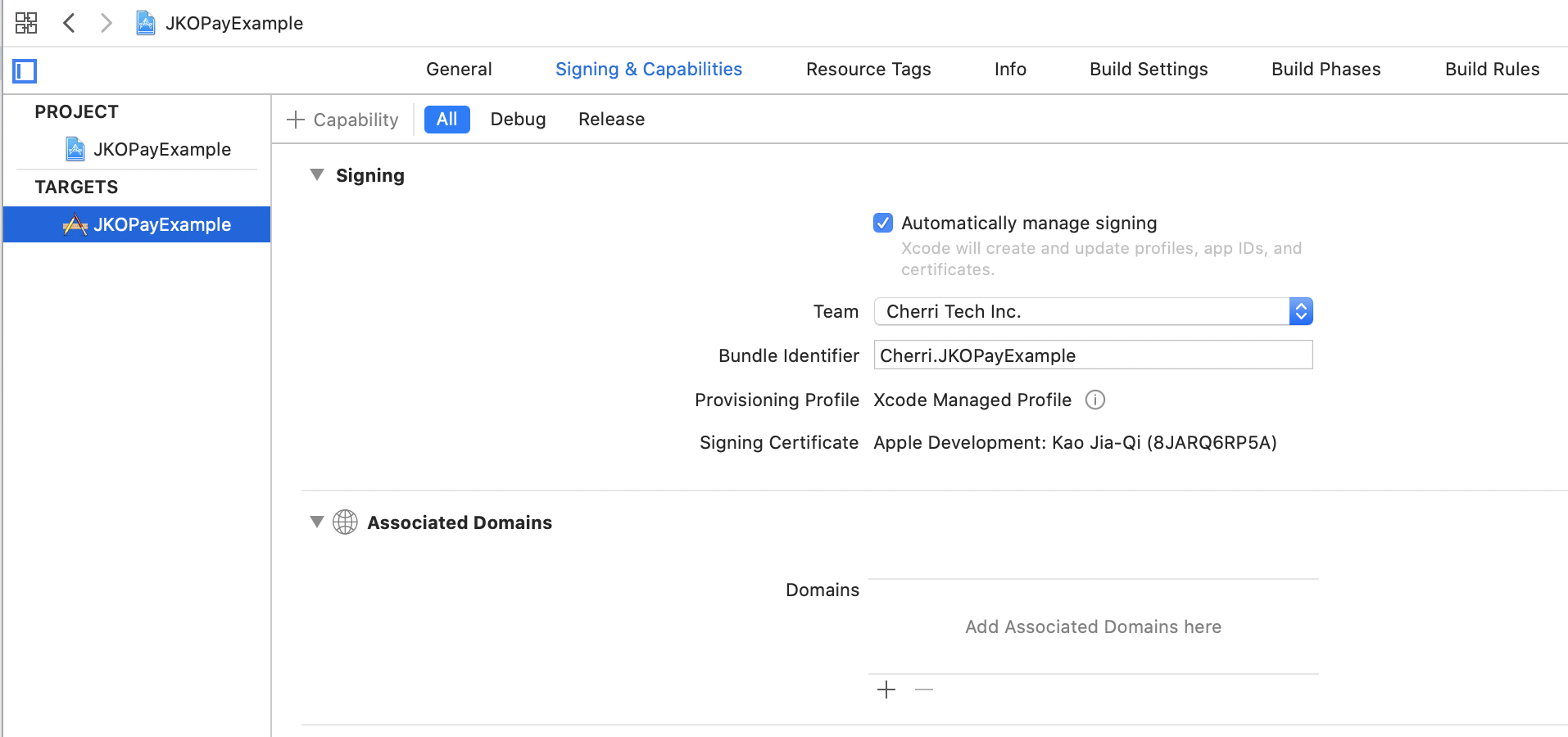
Task: Click the JKOPayExample project blueprint icon in sidebar
Action: (x=75, y=149)
